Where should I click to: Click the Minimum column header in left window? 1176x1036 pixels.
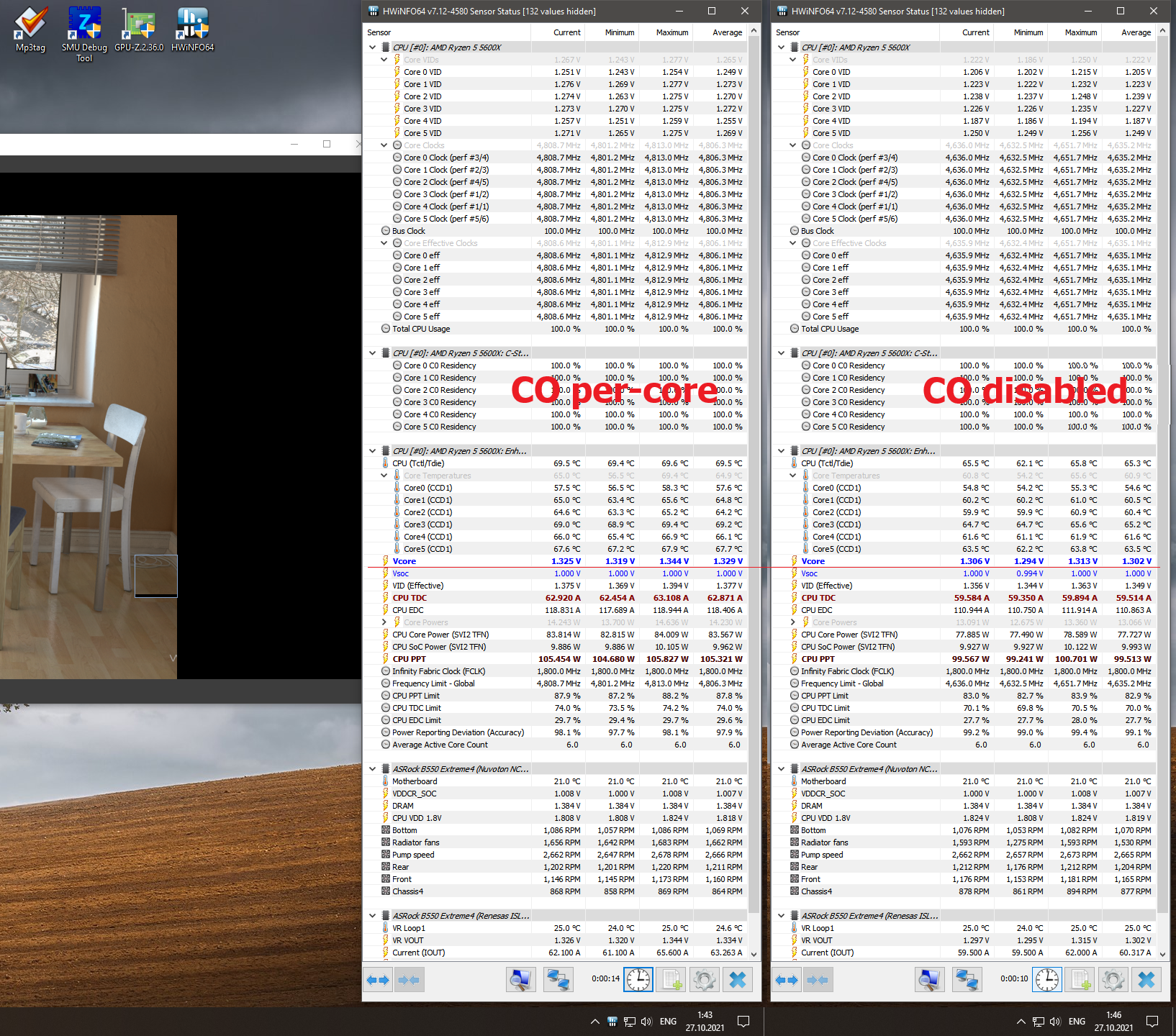point(611,32)
